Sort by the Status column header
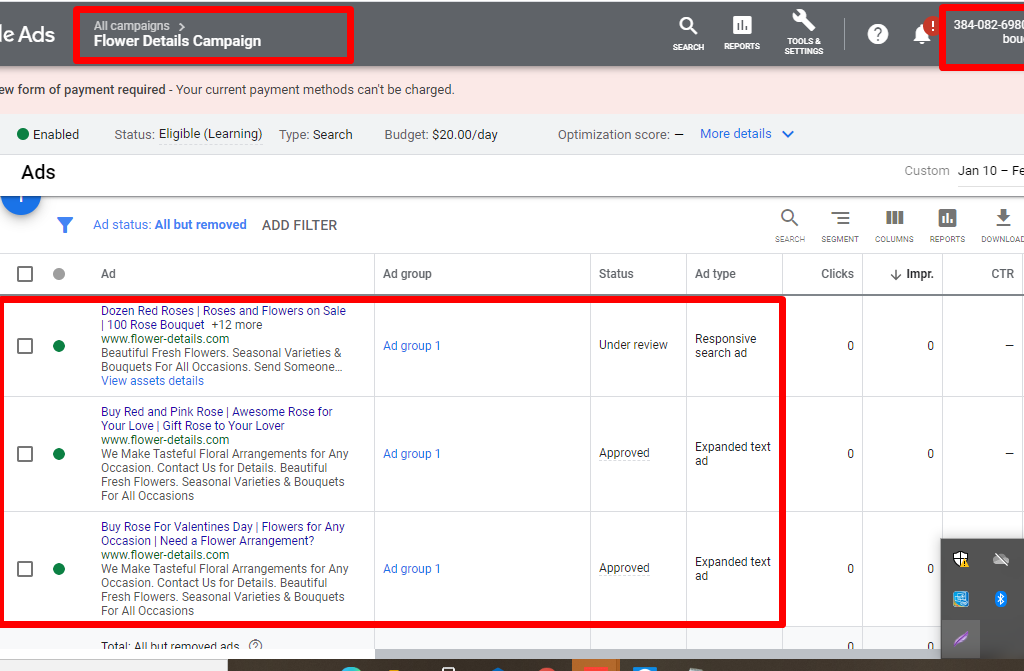 pos(616,274)
